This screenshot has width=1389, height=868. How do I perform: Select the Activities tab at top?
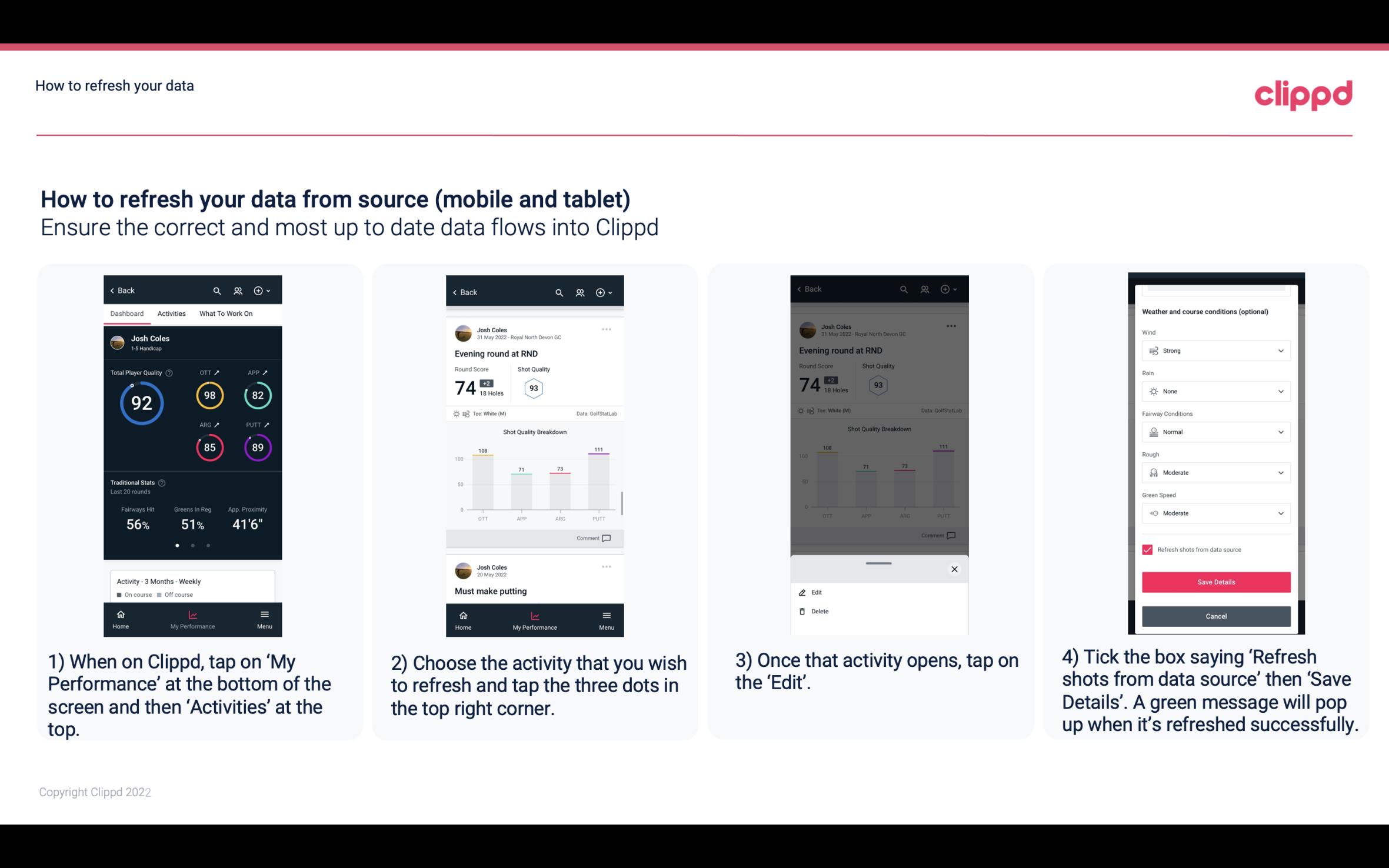point(170,313)
